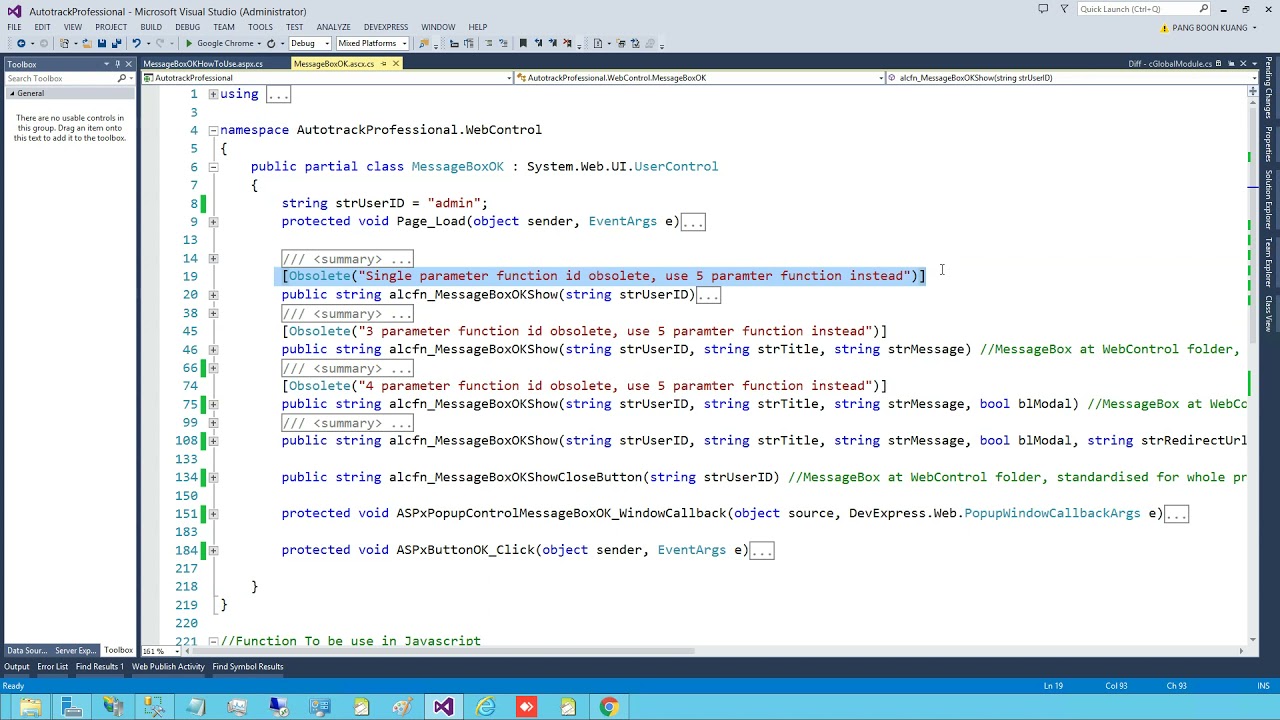This screenshot has width=1280, height=720.
Task: Open the Find Results 1 tab
Action: point(100,667)
